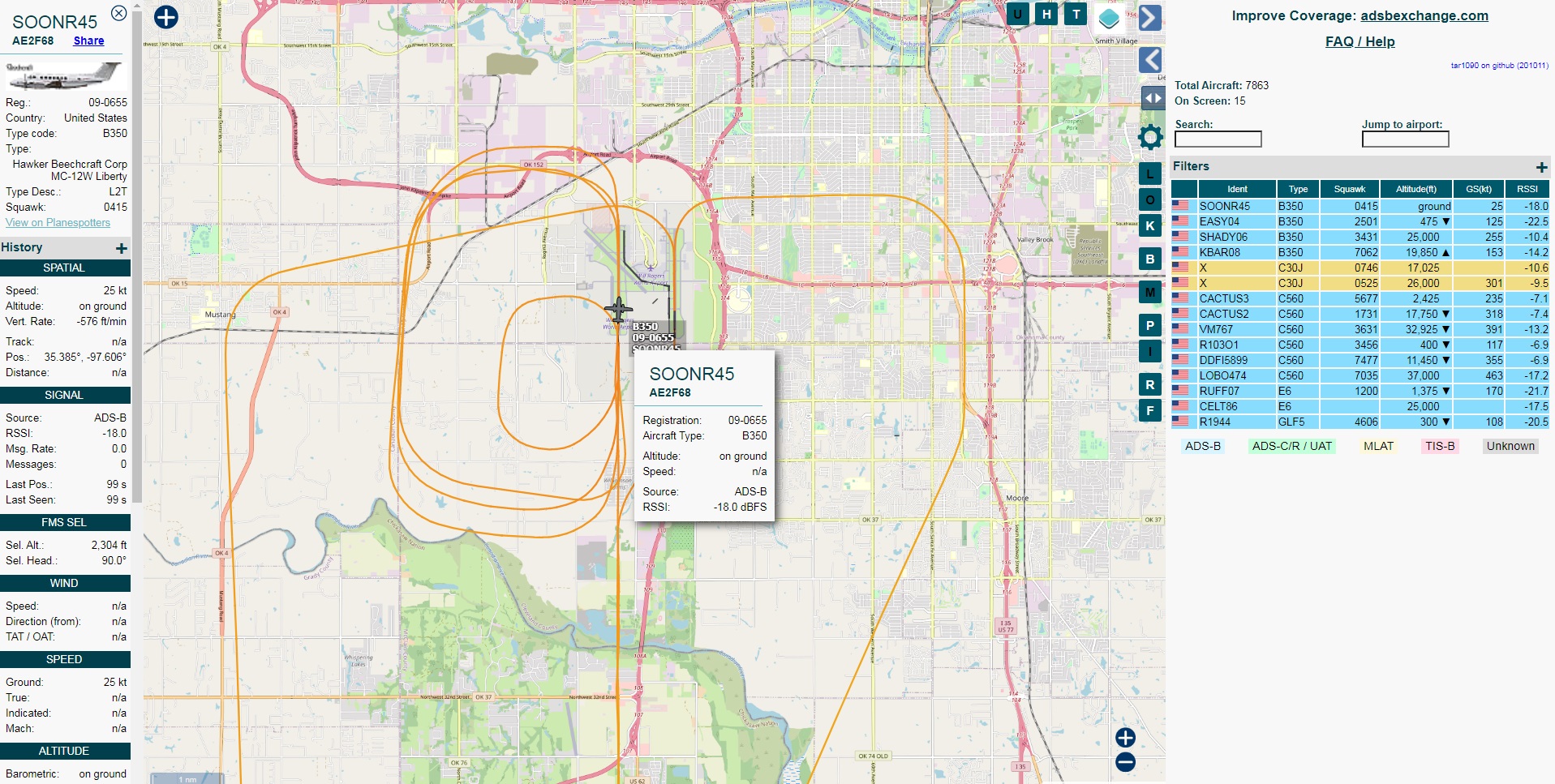Screen dimensions: 1555x784
Task: Toggle the sidebar width double-arrow button
Action: (x=1153, y=98)
